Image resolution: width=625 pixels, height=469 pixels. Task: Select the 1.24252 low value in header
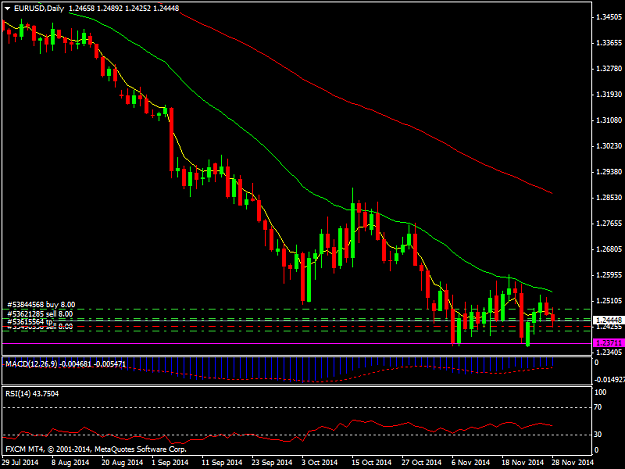[138, 8]
